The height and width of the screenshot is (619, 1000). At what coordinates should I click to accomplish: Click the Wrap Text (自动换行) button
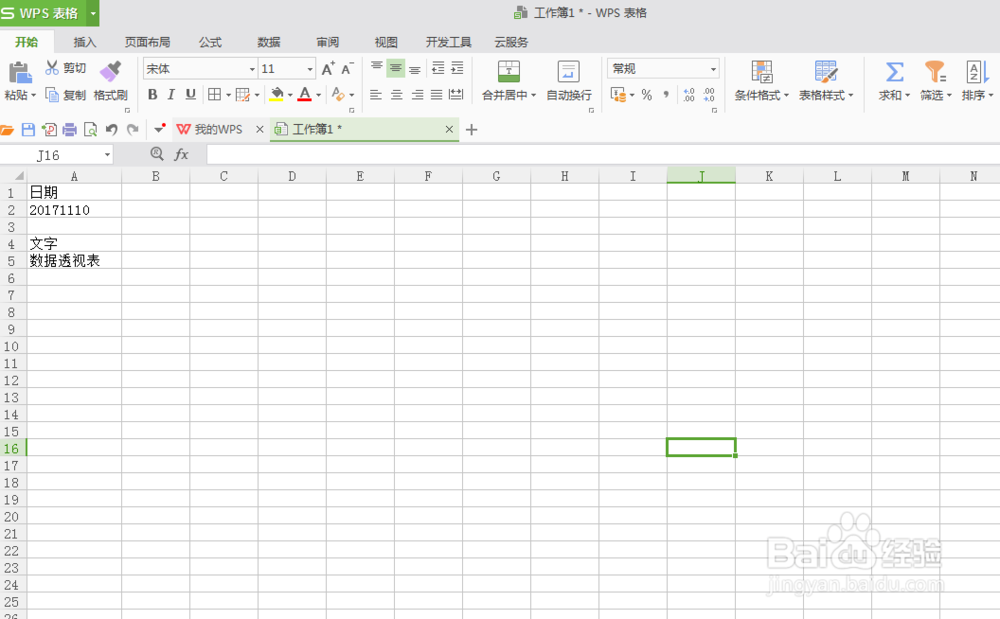[569, 81]
